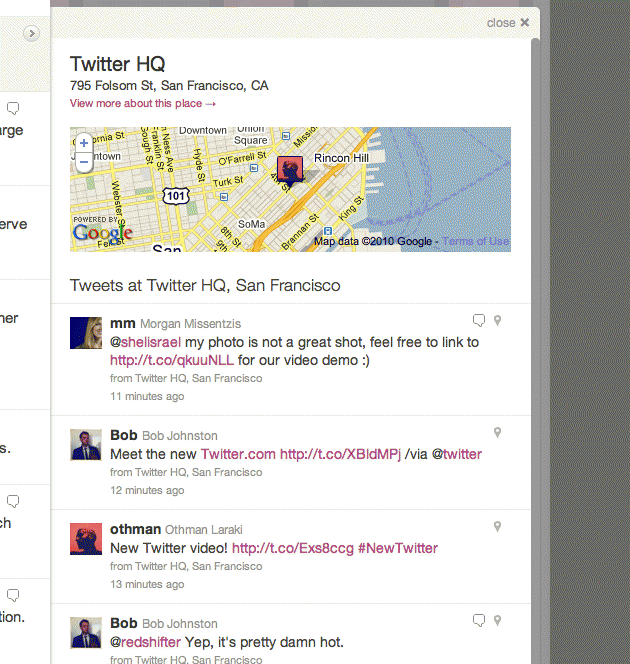Click the Twitter.com link in Bob's tweet
630x664 pixels.
pyautogui.click(x=238, y=454)
